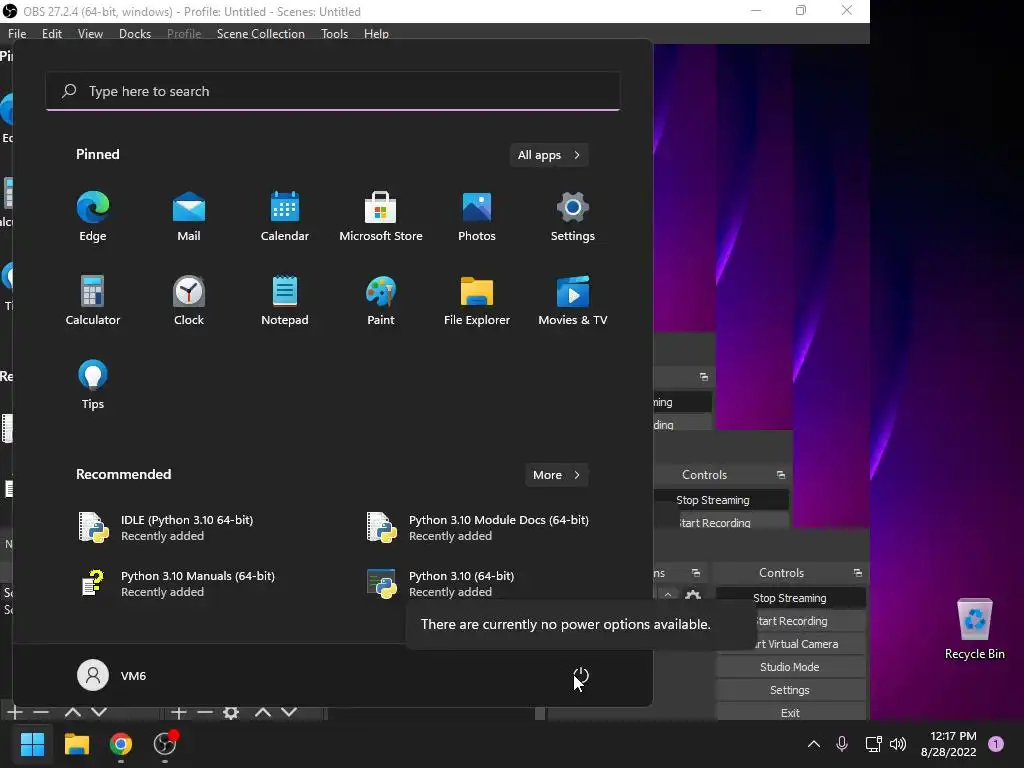This screenshot has width=1024, height=768.
Task: Add a scene with the leftmost plus icon
Action: click(x=14, y=712)
